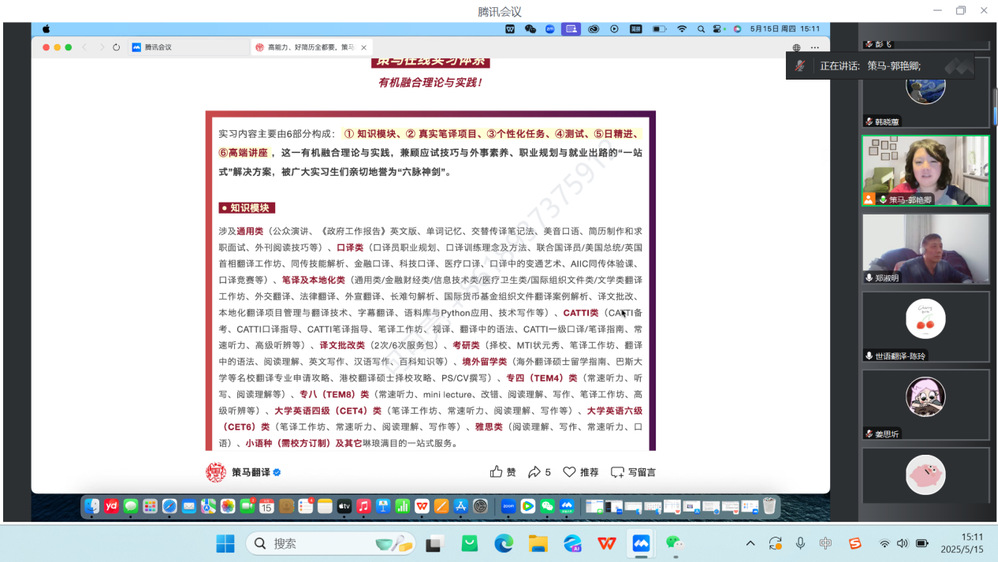Maximize/restore the 腾讯会议 window
998x562 pixels.
961,10
